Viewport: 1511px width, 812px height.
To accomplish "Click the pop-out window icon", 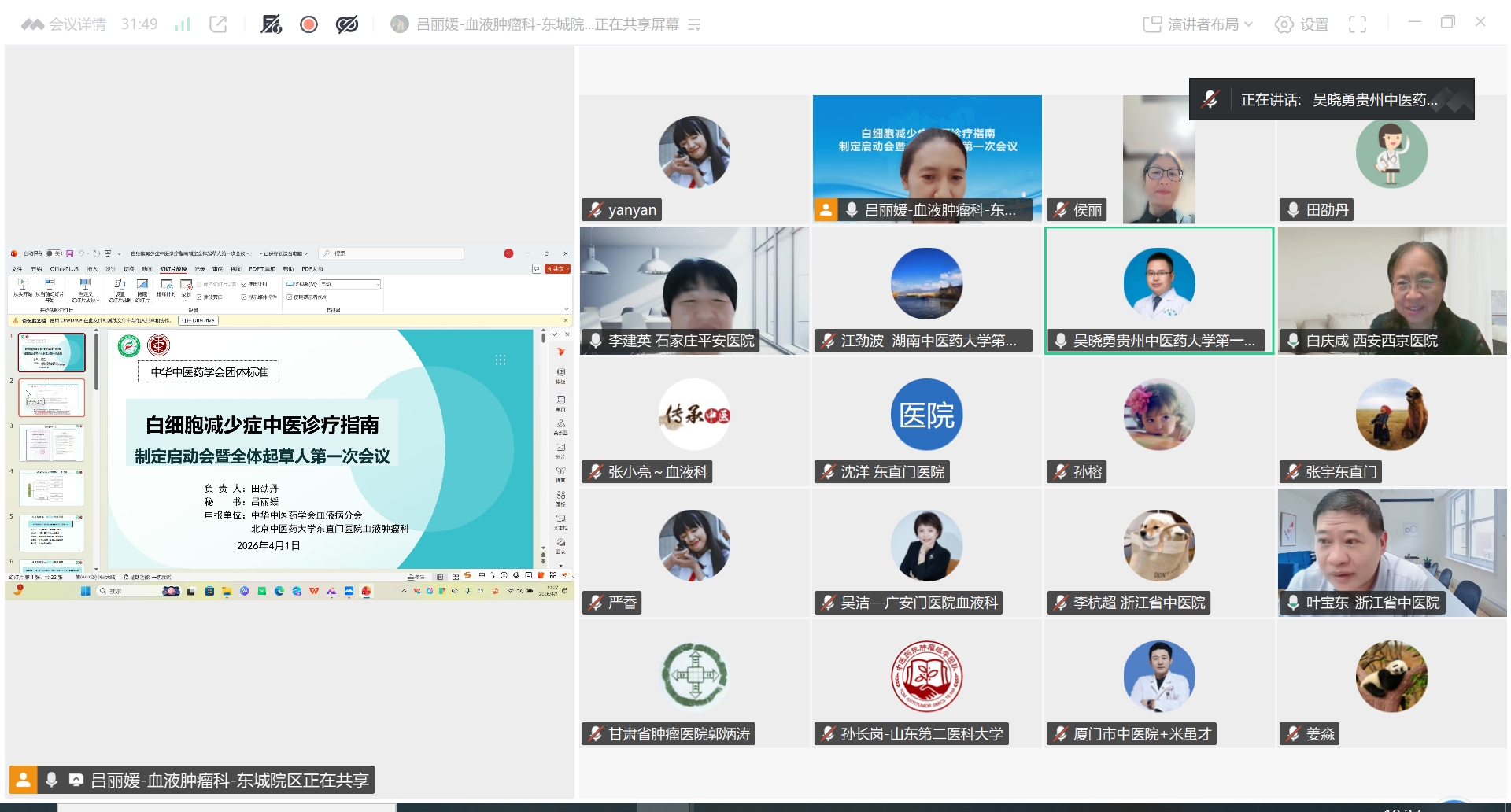I will [218, 24].
